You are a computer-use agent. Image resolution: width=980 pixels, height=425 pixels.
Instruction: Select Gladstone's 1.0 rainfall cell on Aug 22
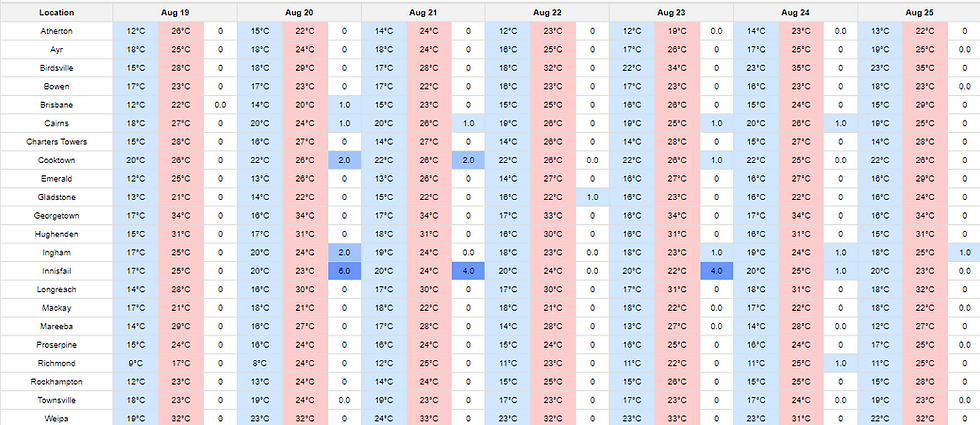pyautogui.click(x=592, y=197)
